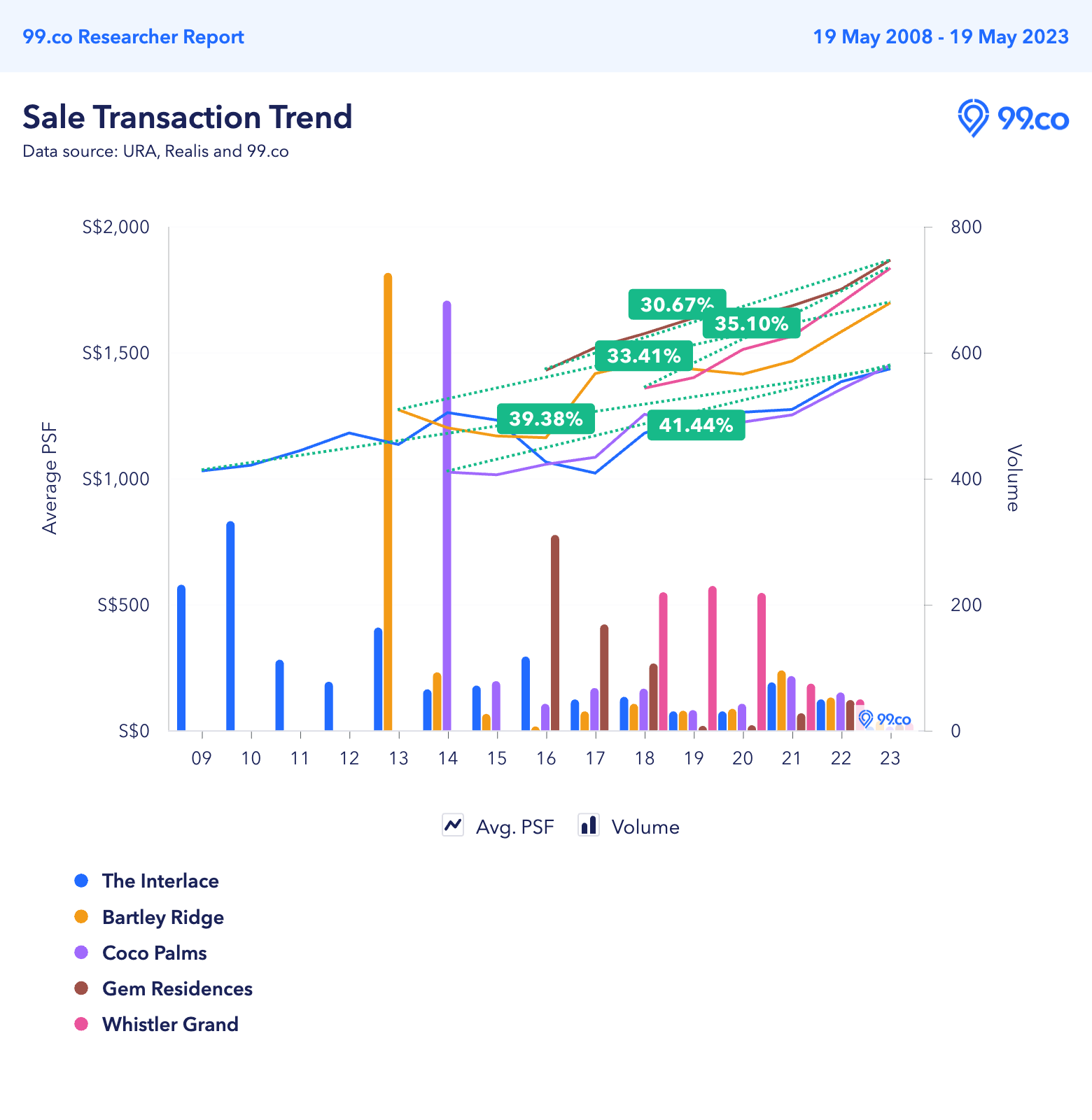
Task: Click the 99.co logo top right
Action: tap(1013, 118)
